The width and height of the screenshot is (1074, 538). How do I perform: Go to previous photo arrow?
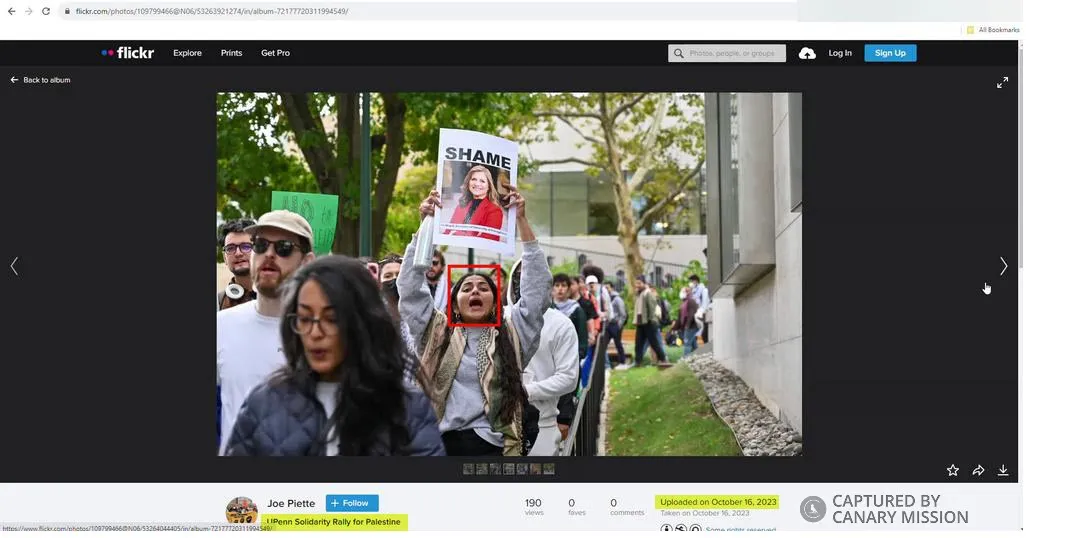coord(14,266)
